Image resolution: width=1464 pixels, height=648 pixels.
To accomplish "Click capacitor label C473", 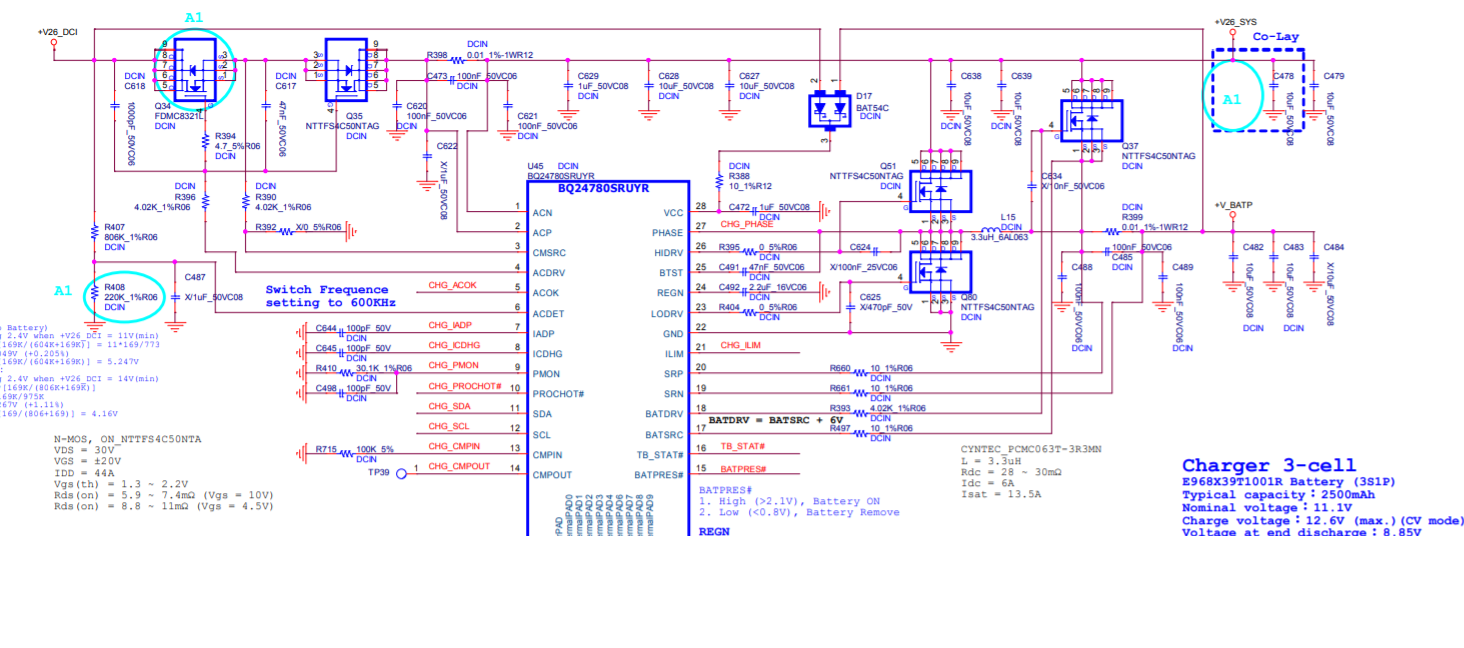I will [x=437, y=76].
